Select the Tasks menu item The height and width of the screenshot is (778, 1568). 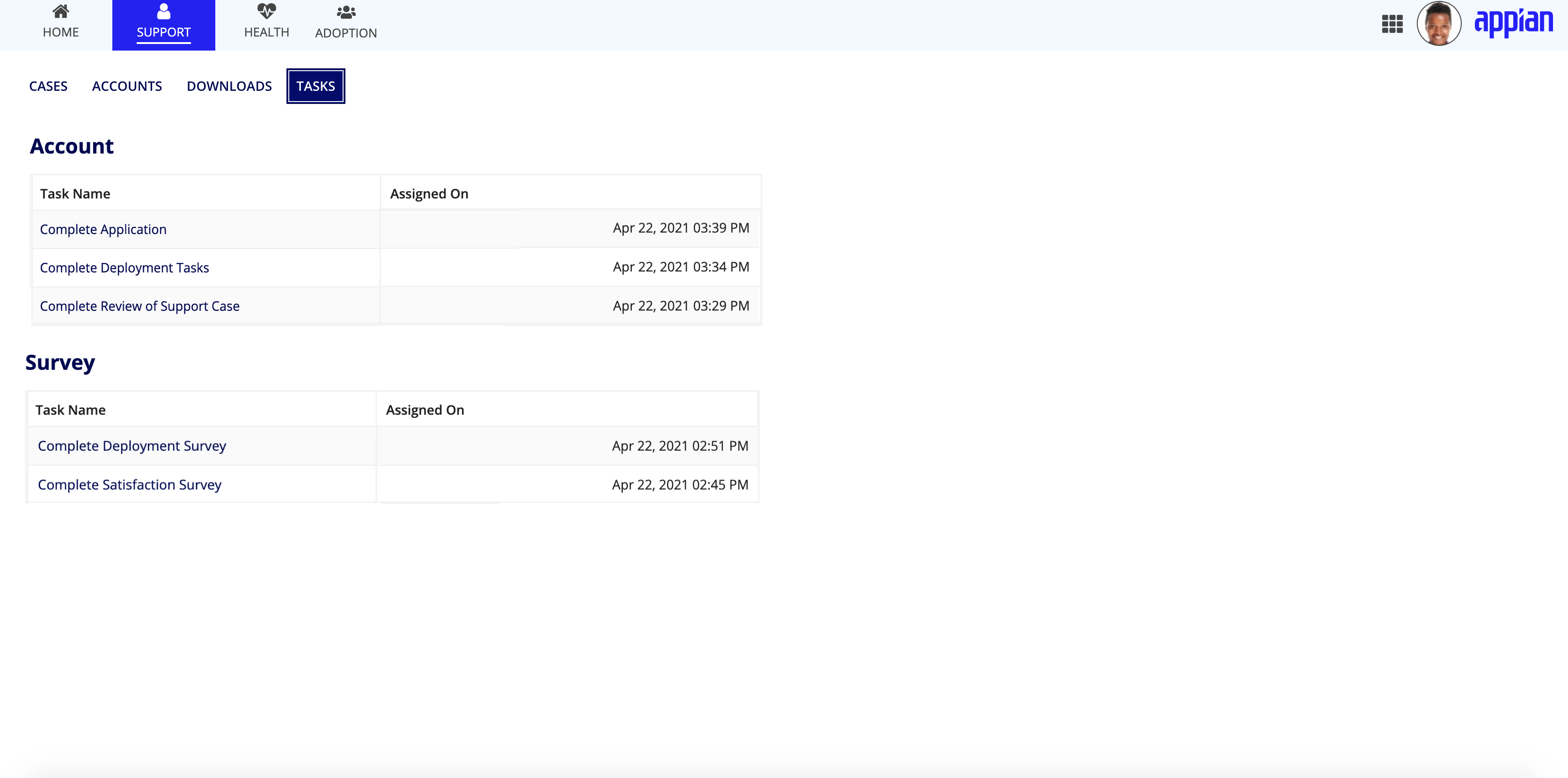click(x=315, y=85)
